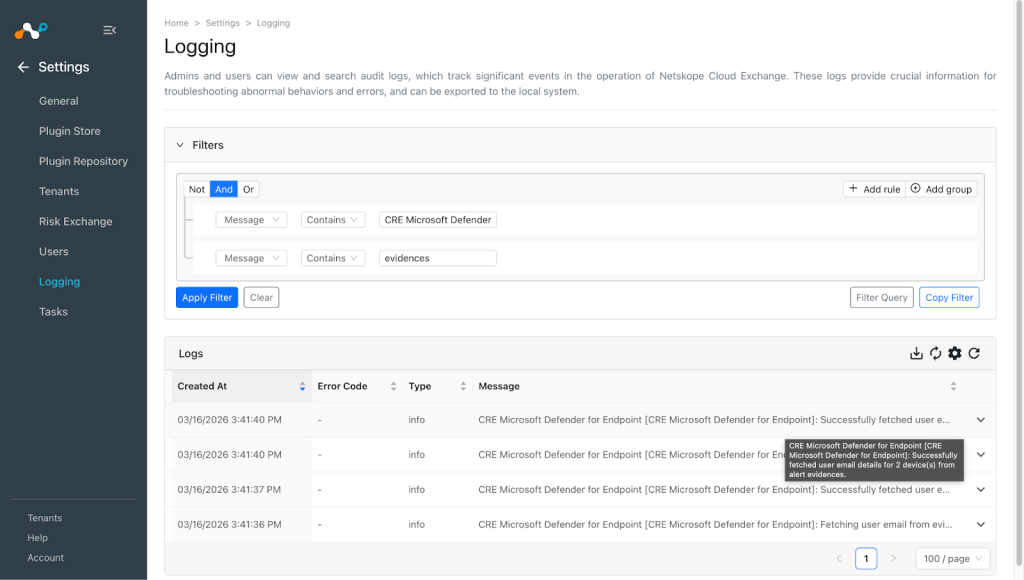Open Plugin Store in sidebar
The height and width of the screenshot is (580, 1024).
pyautogui.click(x=70, y=131)
